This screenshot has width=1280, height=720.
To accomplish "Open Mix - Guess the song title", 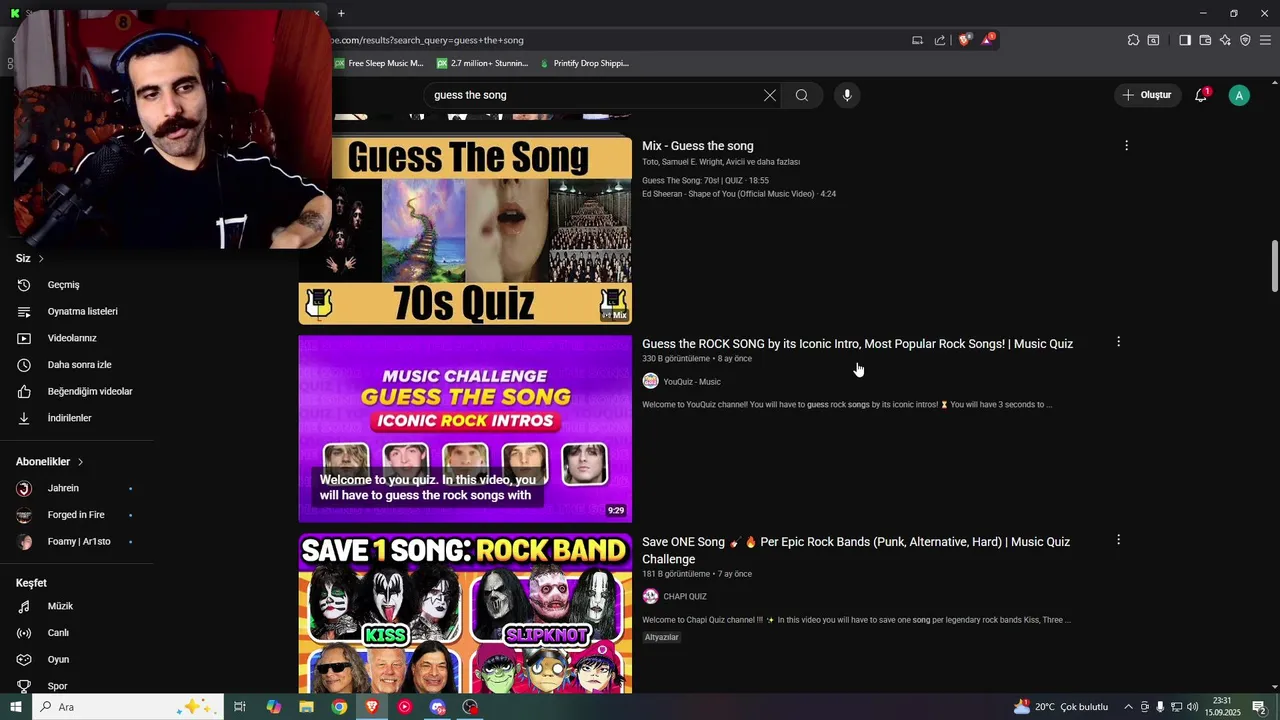I will point(698,146).
